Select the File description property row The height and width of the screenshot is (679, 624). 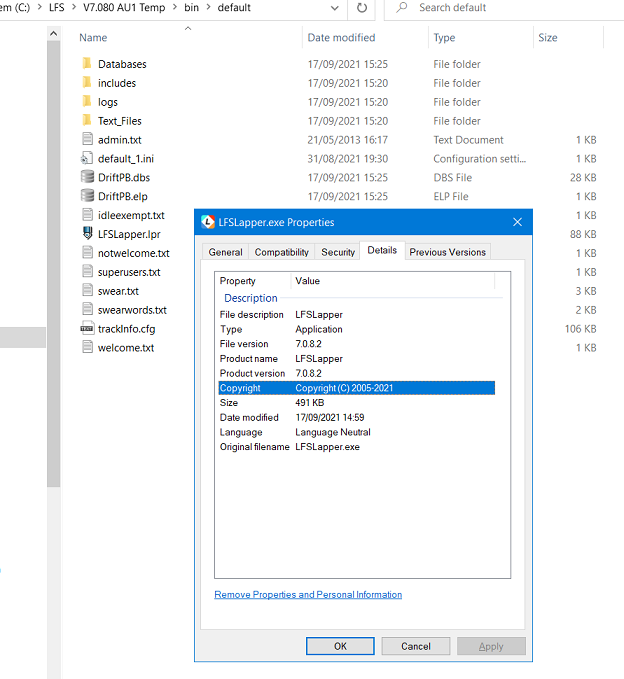pyautogui.click(x=356, y=314)
